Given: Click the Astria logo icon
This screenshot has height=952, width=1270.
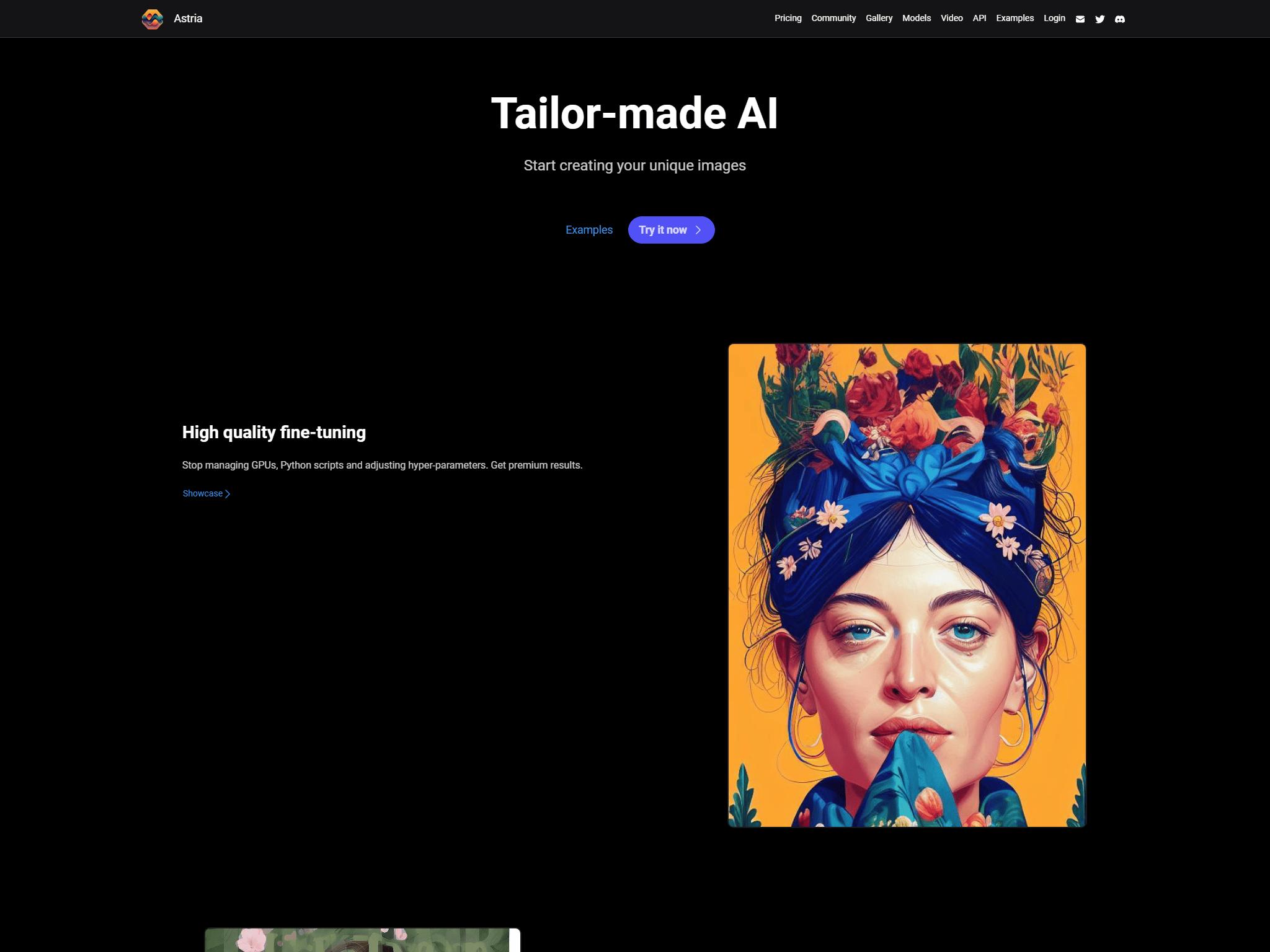Looking at the screenshot, I should (152, 19).
